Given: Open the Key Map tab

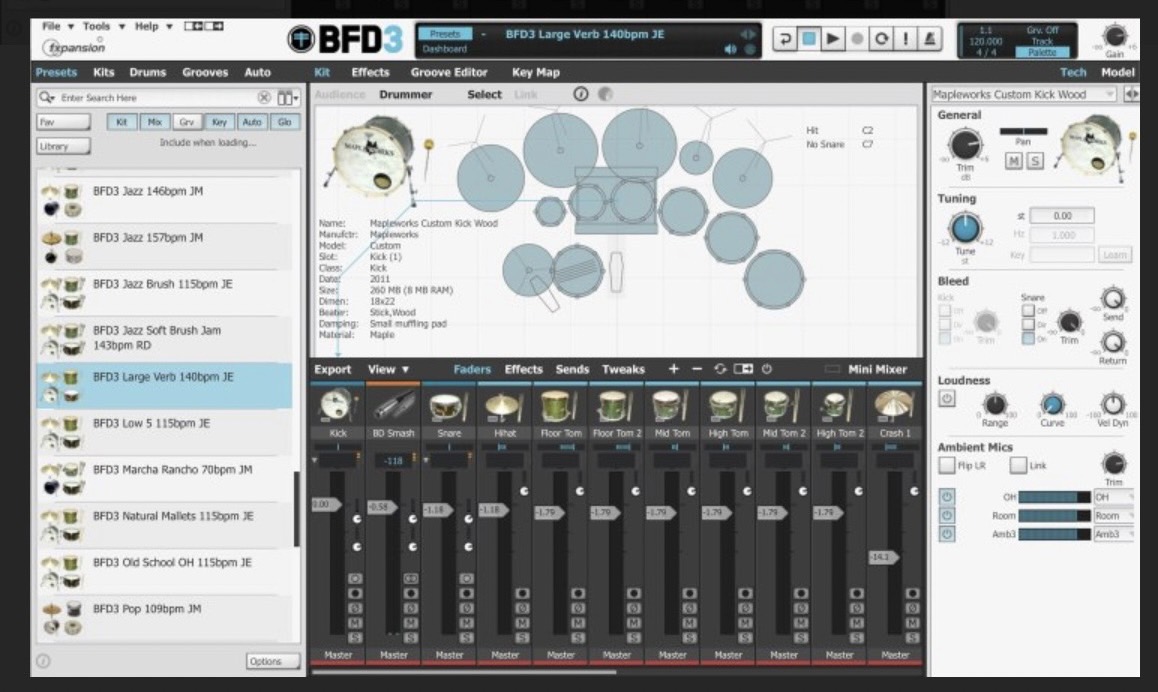Looking at the screenshot, I should [x=535, y=72].
